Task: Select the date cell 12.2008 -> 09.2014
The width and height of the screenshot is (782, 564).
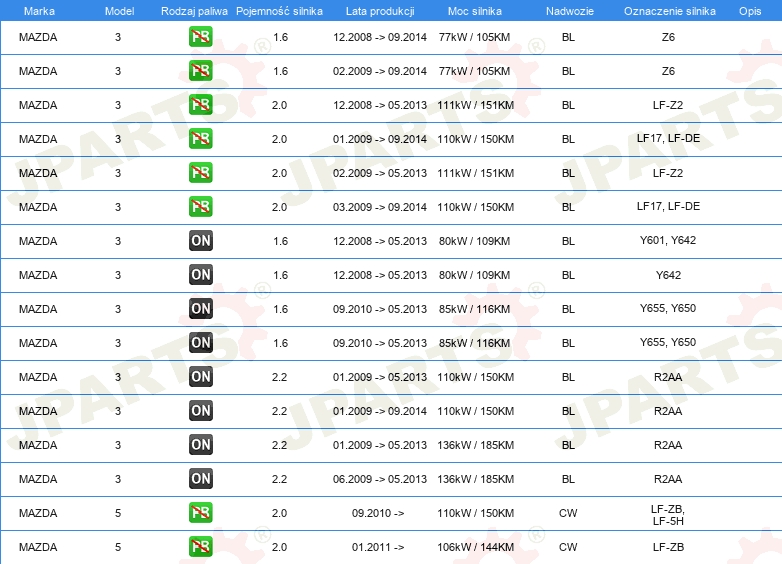Action: 380,37
